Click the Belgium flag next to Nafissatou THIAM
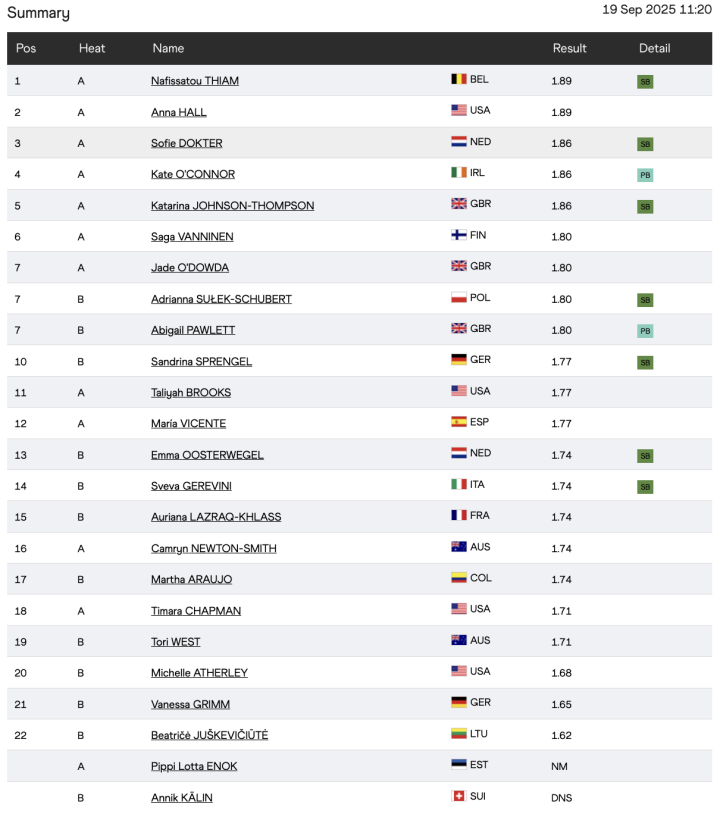The image size is (720, 814). click(x=459, y=80)
